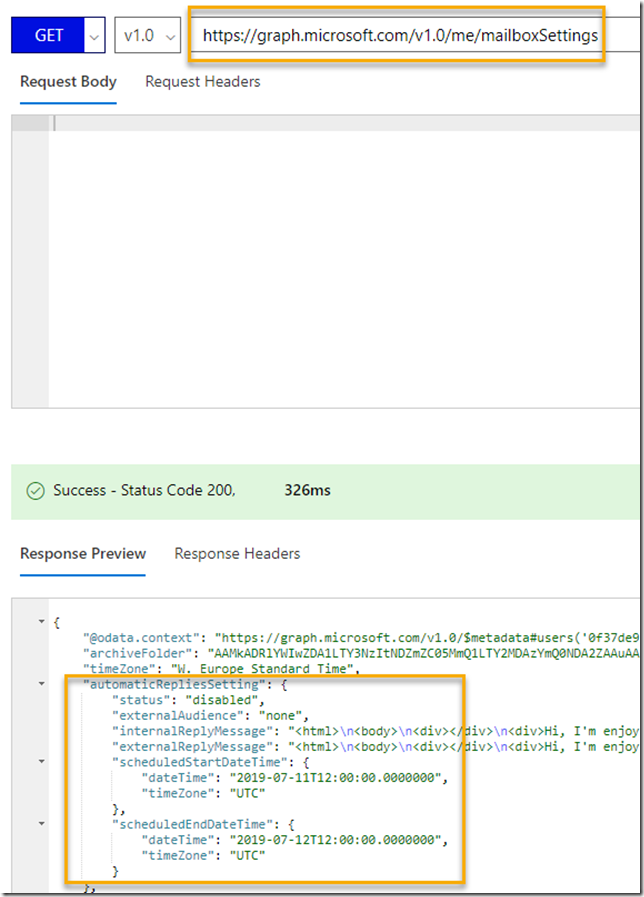Screen dimensions: 644x897
Task: Click the Graph request URL field
Action: click(415, 35)
